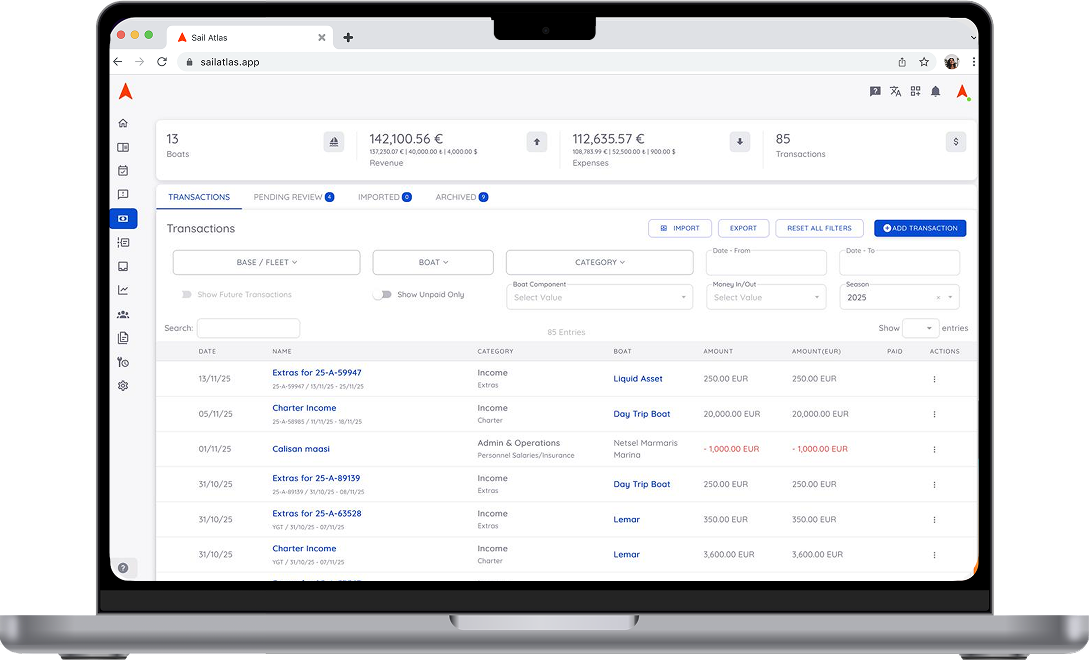This screenshot has height=660, width=1089.
Task: Click the analytics chart icon in sidebar
Action: click(123, 290)
